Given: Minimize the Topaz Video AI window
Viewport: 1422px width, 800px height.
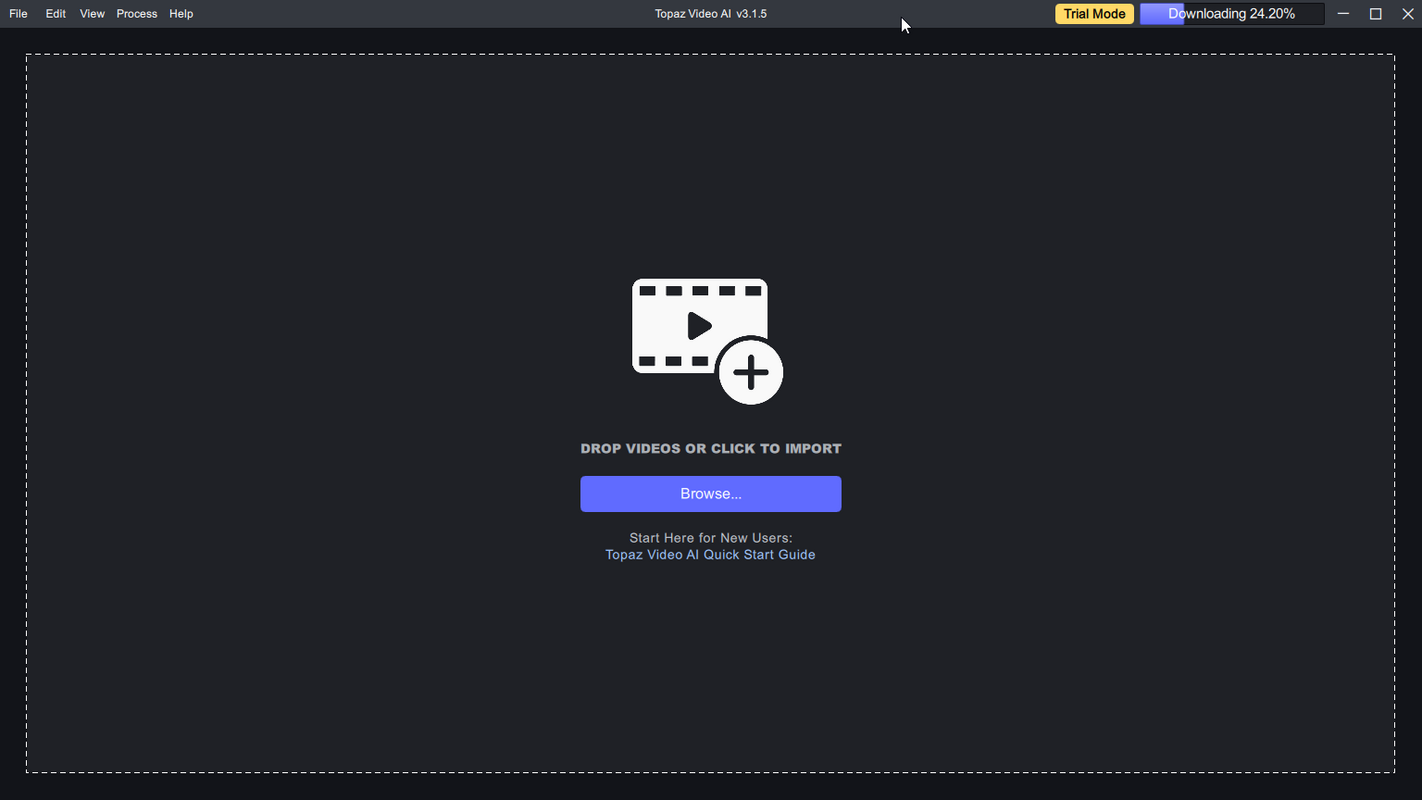Looking at the screenshot, I should click(1343, 13).
